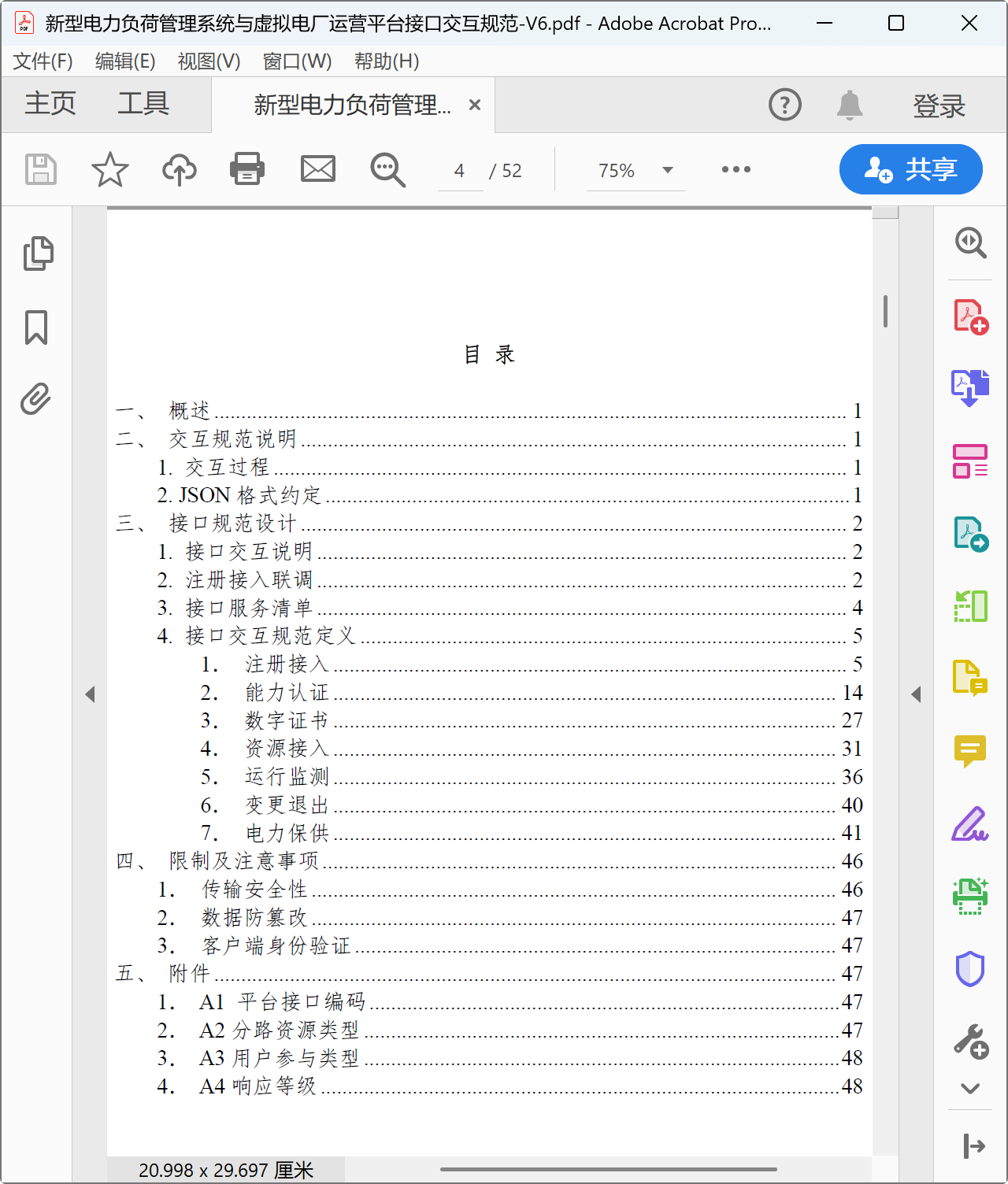Collapse the left navigation pane arrow
Image resolution: width=1008 pixels, height=1184 pixels.
point(90,694)
